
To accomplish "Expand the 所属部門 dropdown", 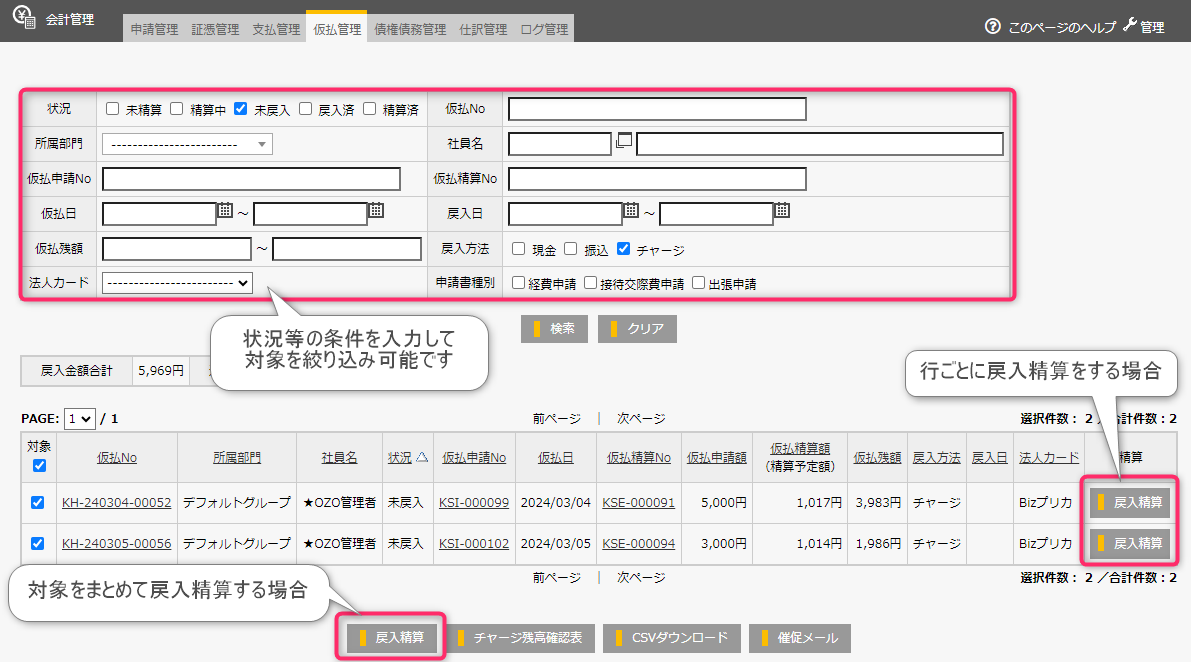I will [x=187, y=144].
